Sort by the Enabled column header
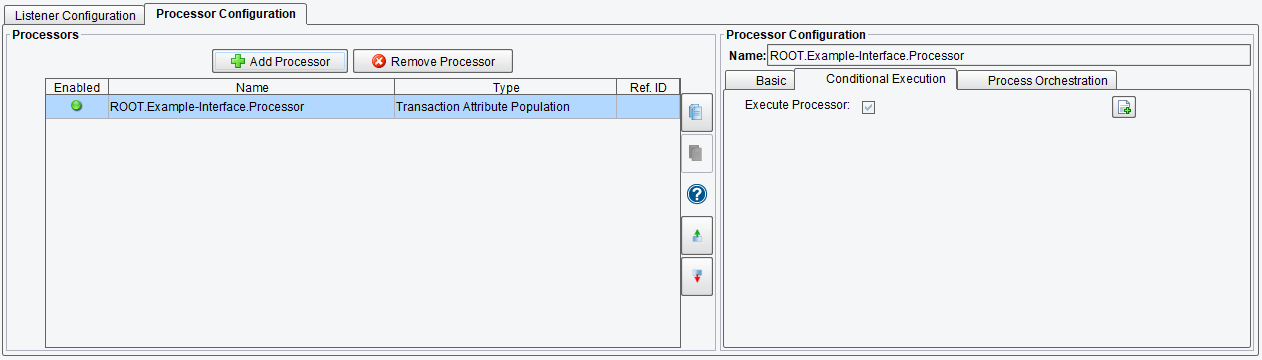This screenshot has height=360, width=1262. [77, 87]
